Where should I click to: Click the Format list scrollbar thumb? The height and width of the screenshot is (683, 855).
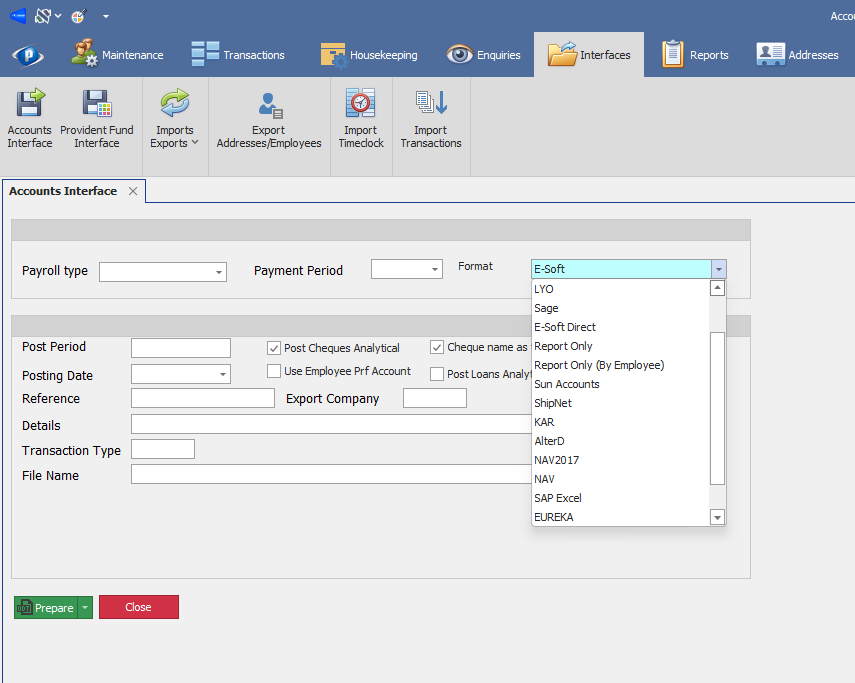click(x=718, y=408)
